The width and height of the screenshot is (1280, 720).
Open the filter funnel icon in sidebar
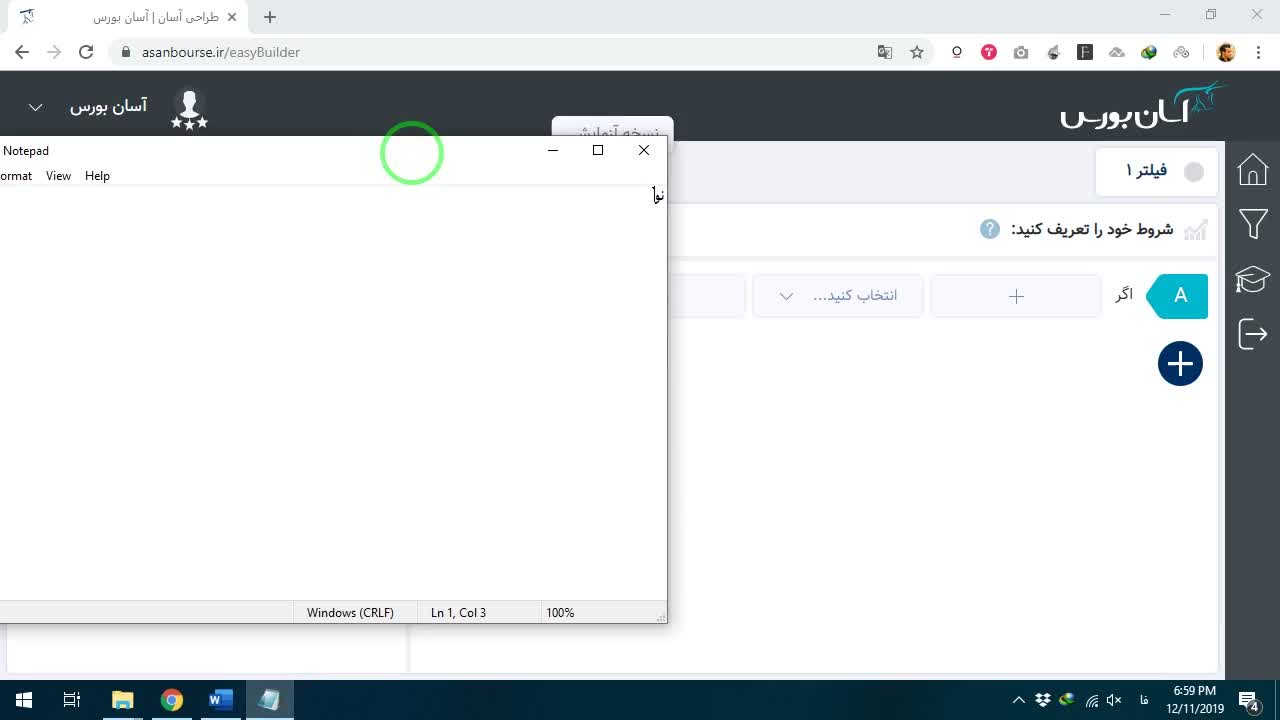pyautogui.click(x=1253, y=224)
